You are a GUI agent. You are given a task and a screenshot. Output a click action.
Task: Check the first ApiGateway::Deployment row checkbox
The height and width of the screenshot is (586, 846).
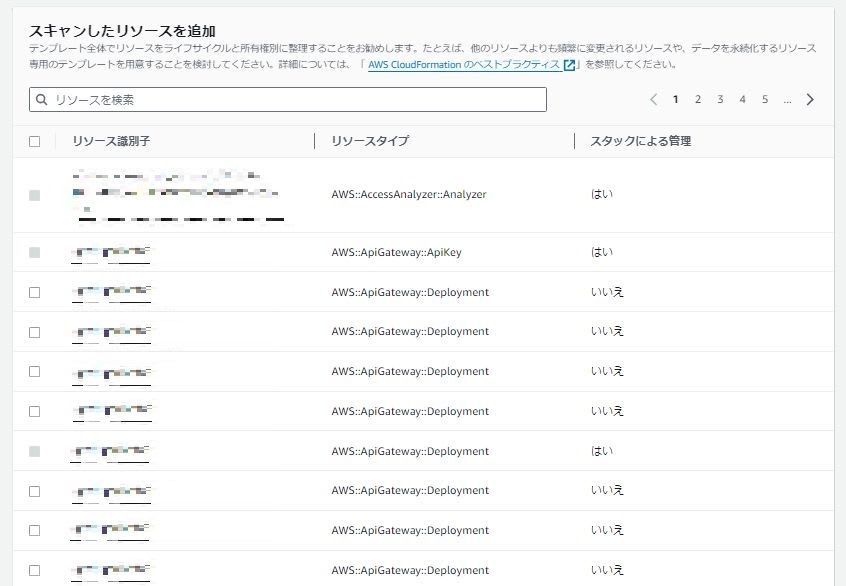(x=35, y=292)
